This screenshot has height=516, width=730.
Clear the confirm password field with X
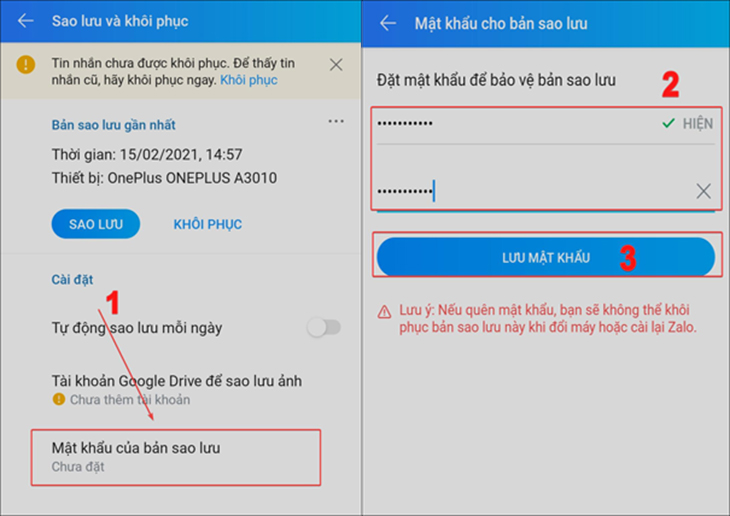pyautogui.click(x=703, y=191)
